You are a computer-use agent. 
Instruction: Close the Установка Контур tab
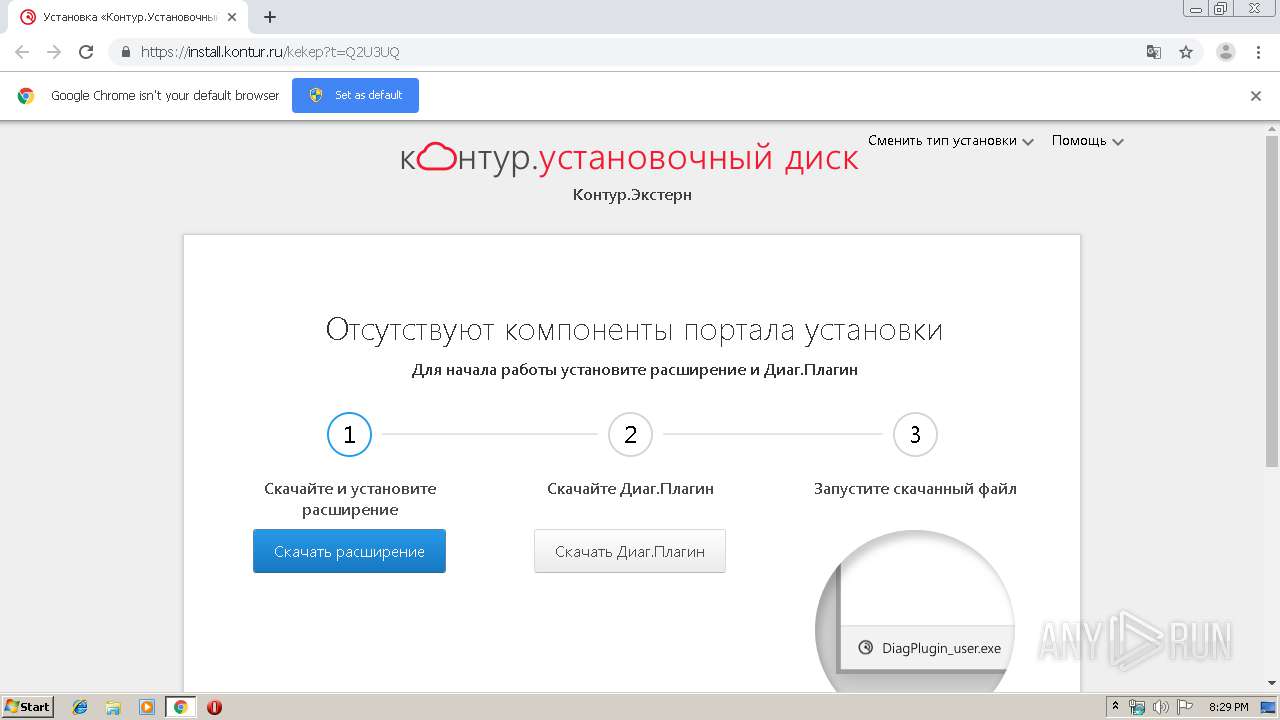[232, 17]
